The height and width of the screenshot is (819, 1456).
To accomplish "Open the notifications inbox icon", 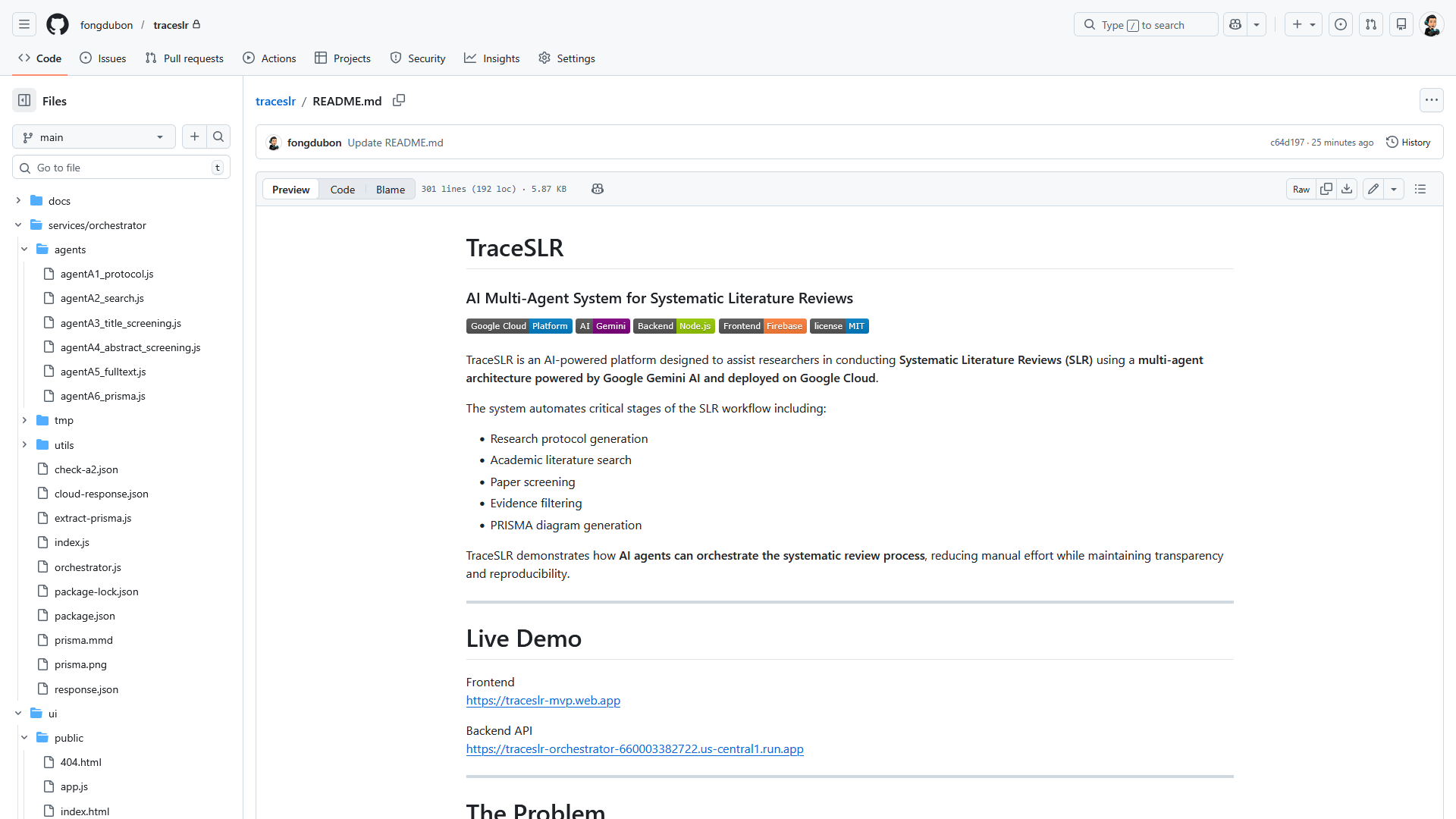I will coord(1401,25).
